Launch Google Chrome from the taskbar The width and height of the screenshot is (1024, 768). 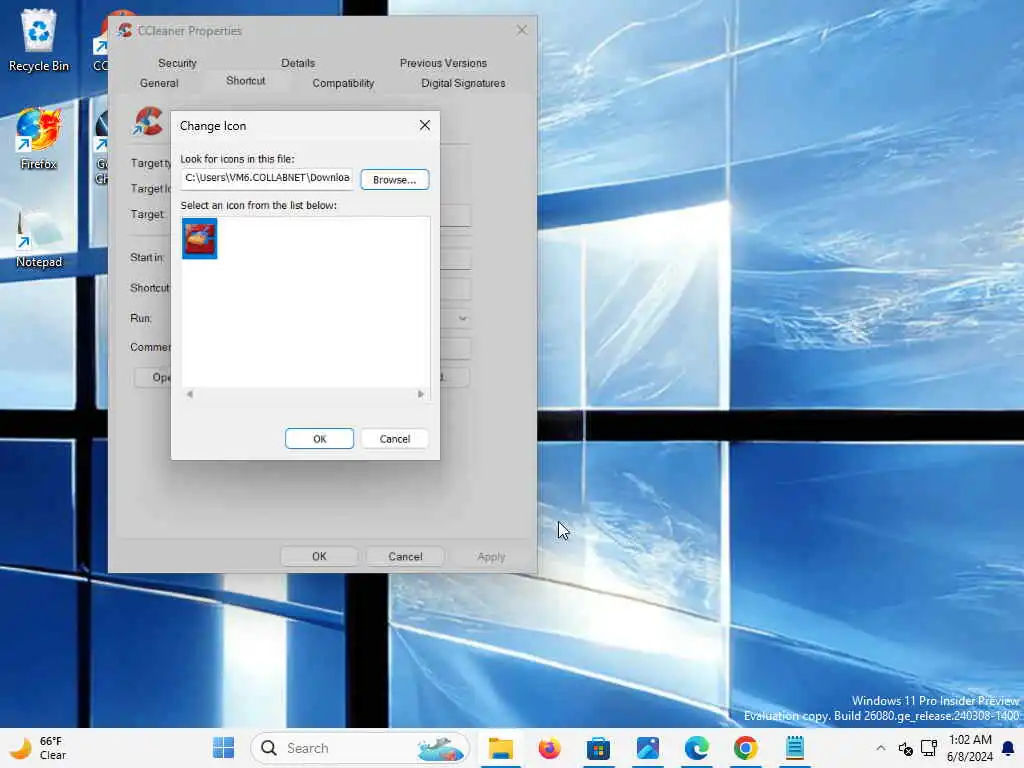[x=746, y=748]
